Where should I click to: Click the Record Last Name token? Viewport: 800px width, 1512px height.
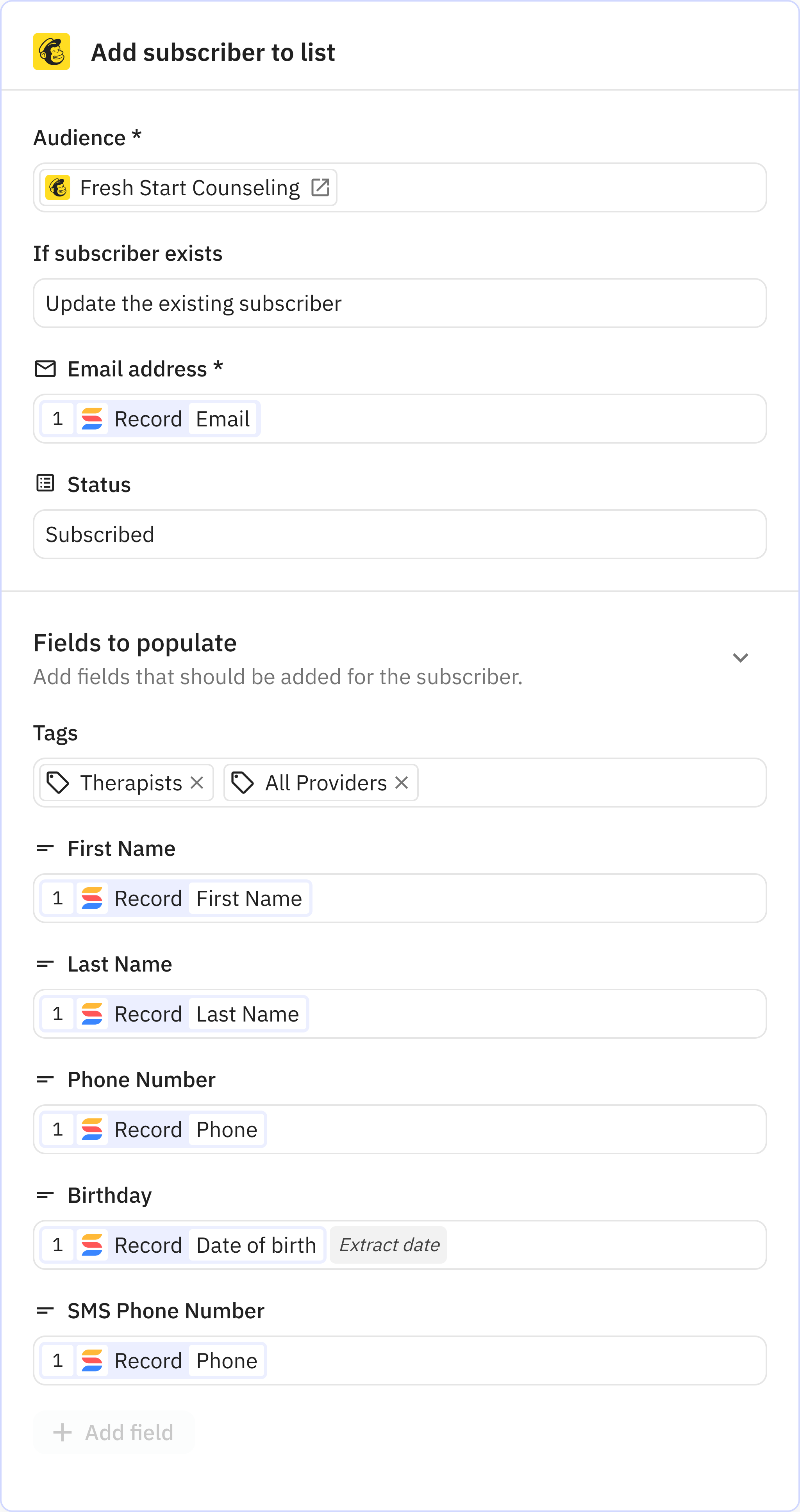[x=174, y=1014]
